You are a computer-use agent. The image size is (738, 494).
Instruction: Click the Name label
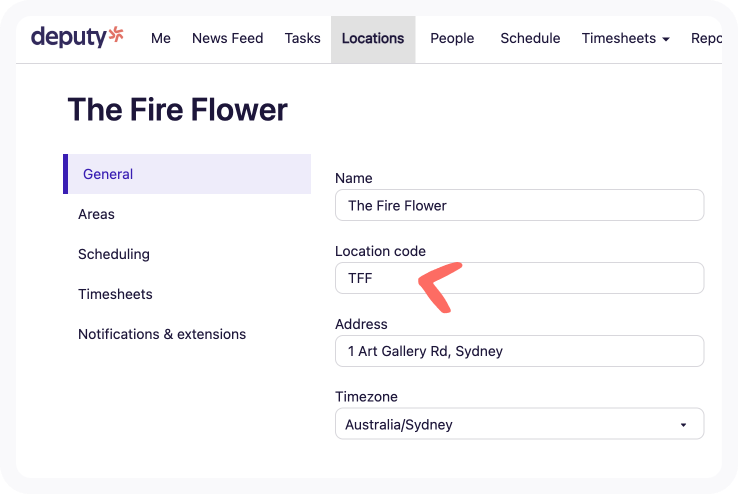click(x=353, y=178)
